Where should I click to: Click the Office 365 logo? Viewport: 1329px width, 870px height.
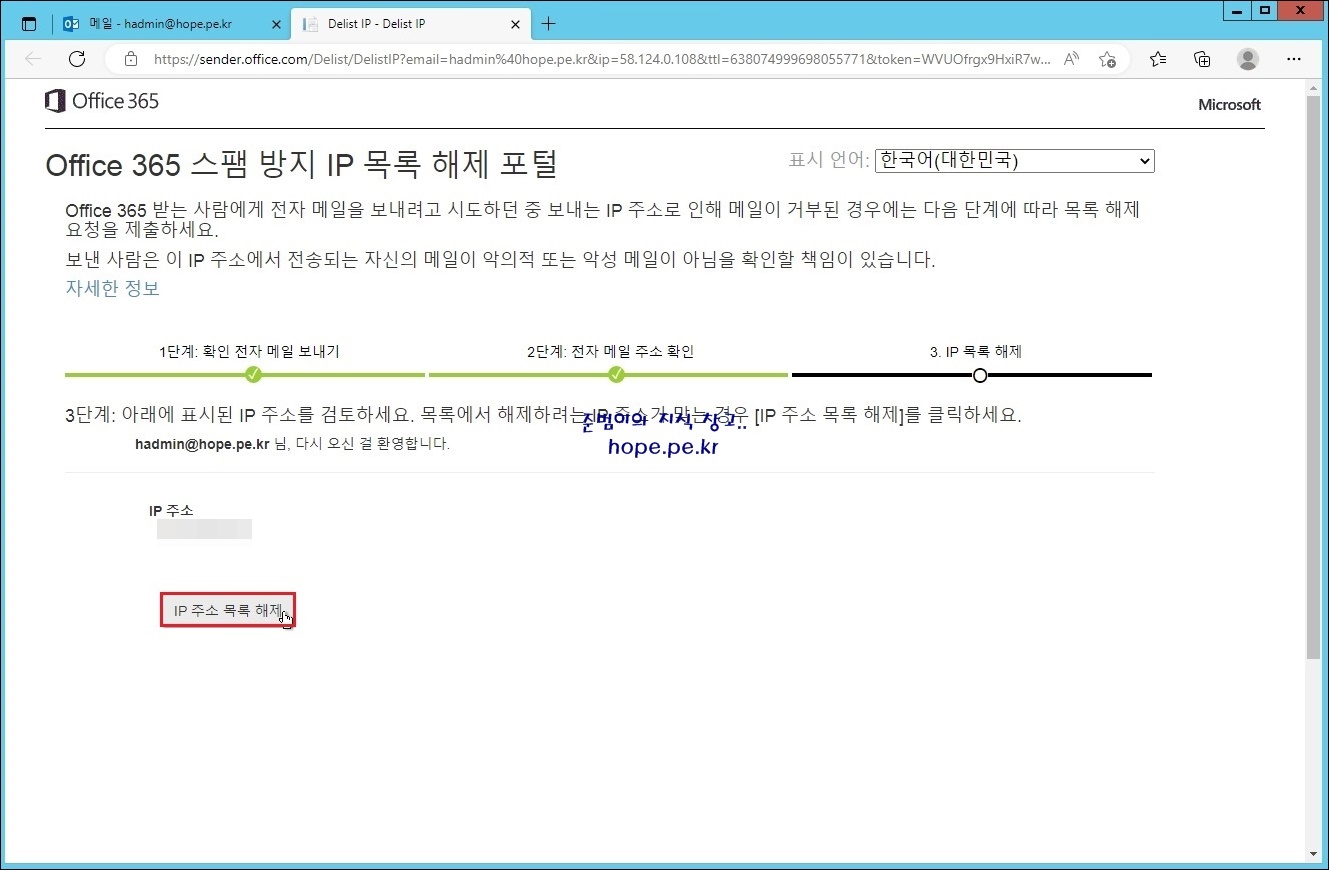pyautogui.click(x=102, y=101)
